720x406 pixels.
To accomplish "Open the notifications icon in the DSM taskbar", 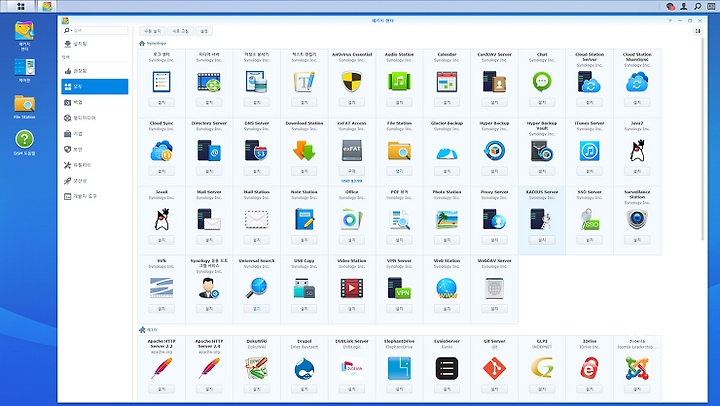I will (670, 6).
